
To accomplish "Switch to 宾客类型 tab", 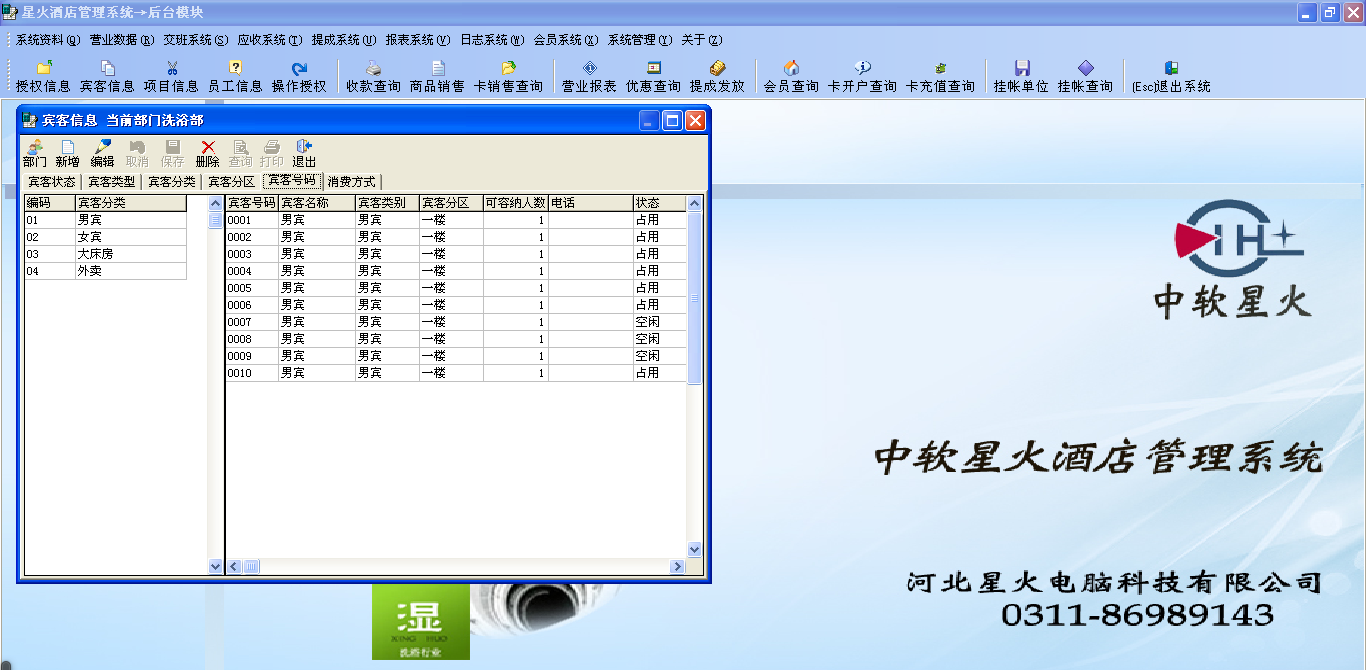I will [x=111, y=182].
